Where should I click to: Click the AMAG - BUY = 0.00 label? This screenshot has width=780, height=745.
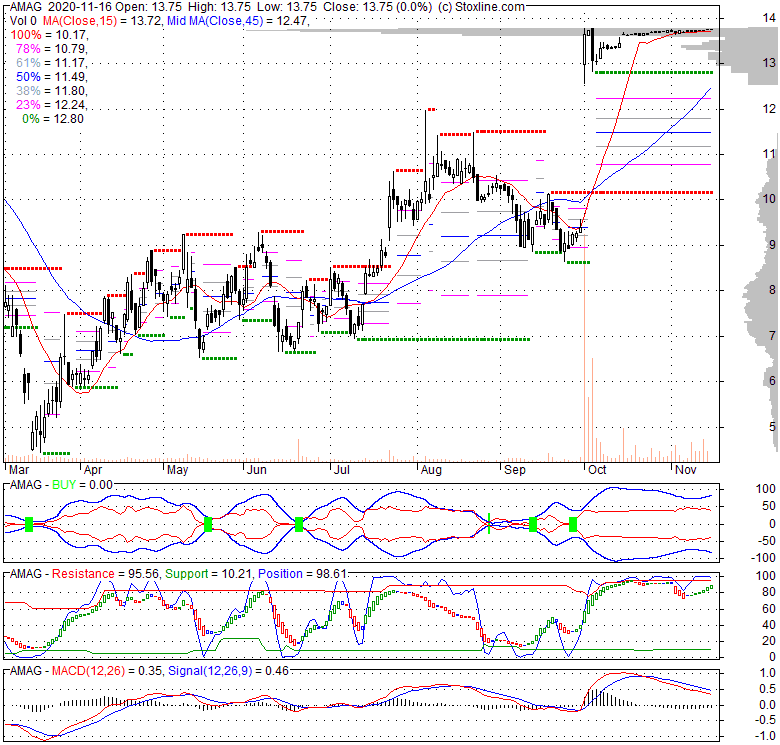pyautogui.click(x=61, y=484)
